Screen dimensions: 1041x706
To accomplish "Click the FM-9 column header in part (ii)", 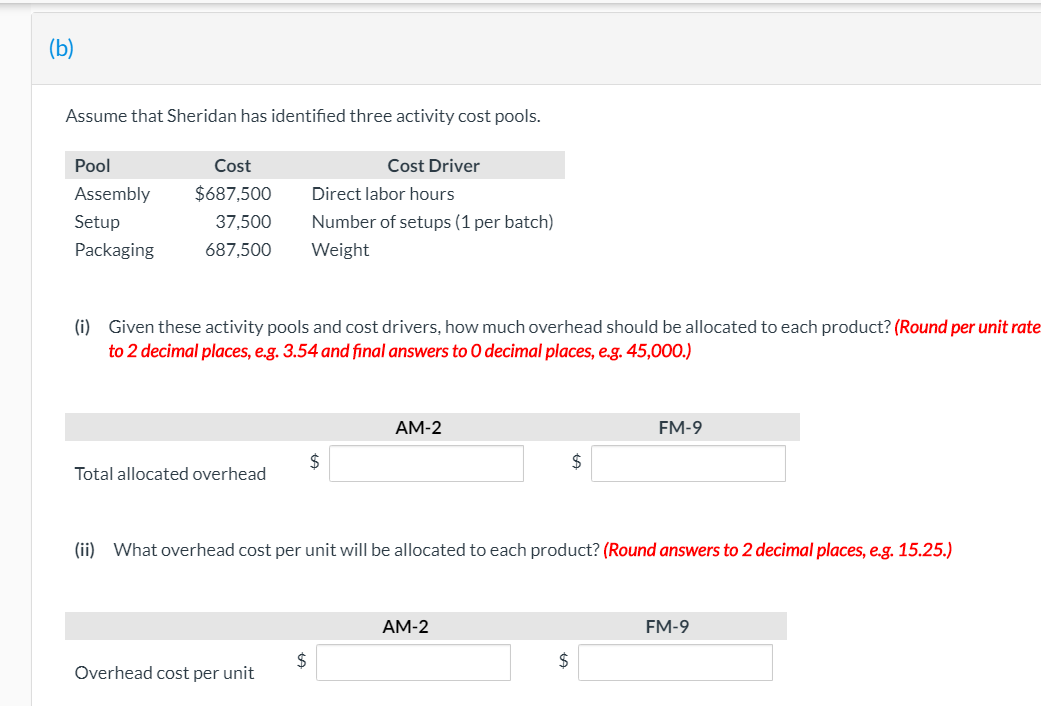I will [x=666, y=626].
